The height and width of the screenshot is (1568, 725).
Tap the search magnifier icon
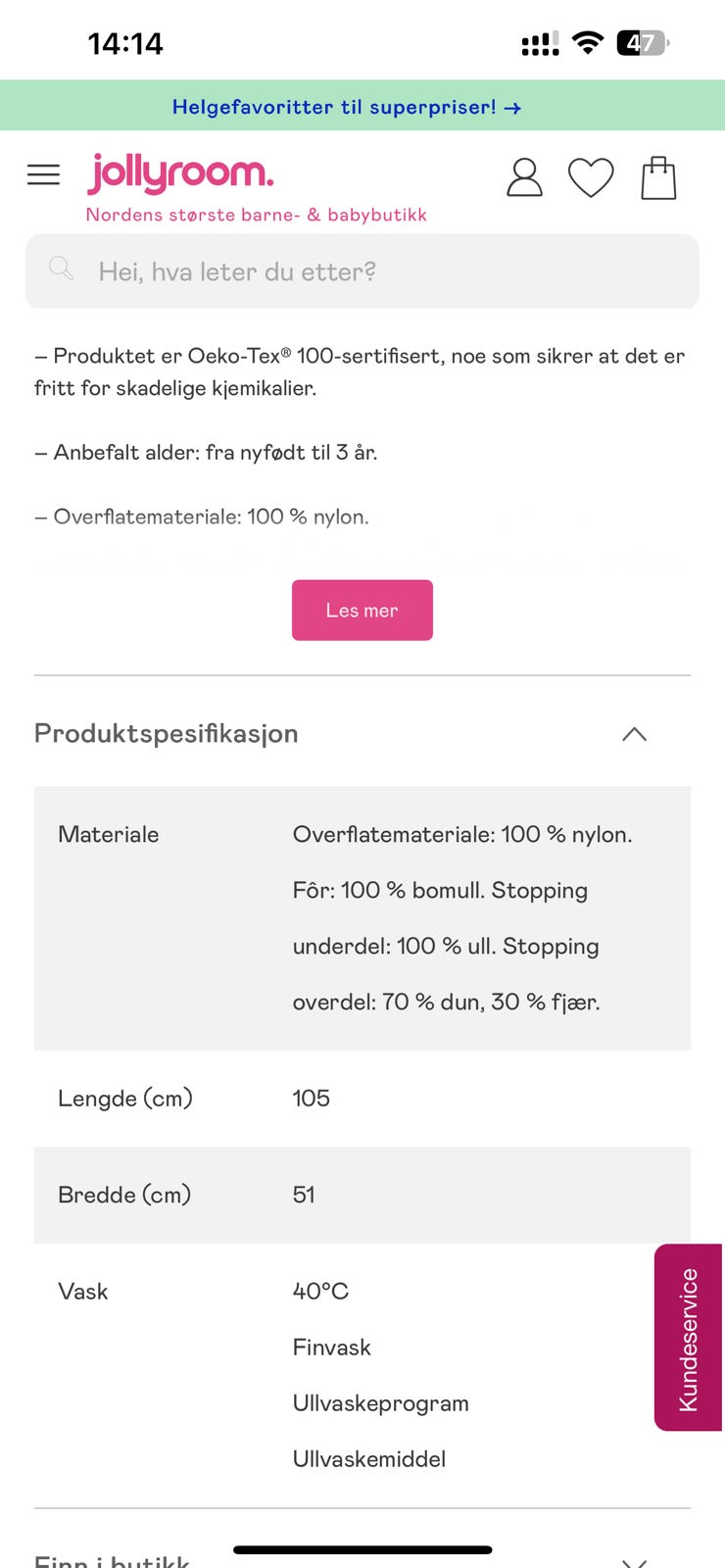(61, 269)
